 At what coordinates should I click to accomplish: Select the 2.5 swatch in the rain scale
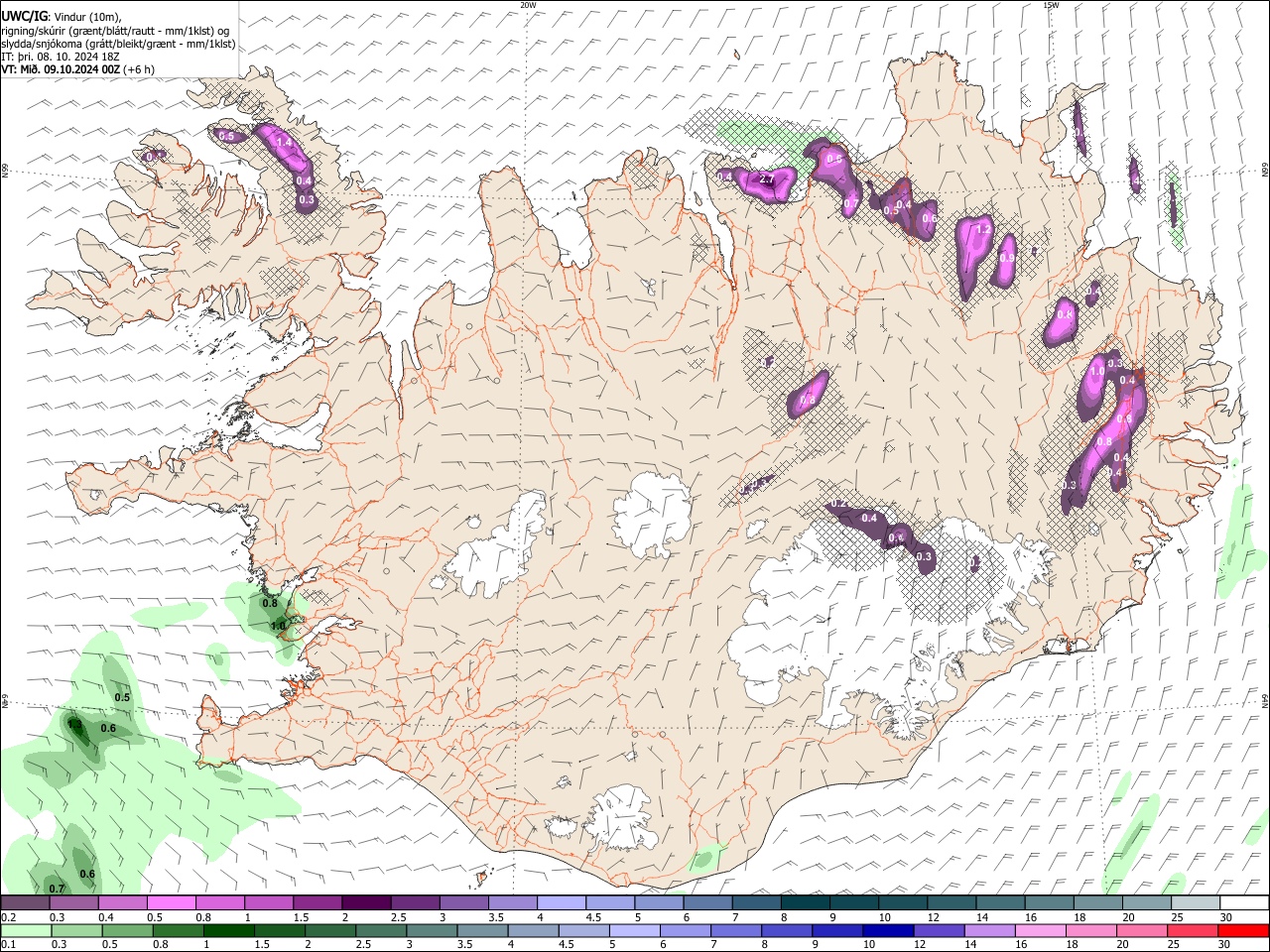pos(382,930)
